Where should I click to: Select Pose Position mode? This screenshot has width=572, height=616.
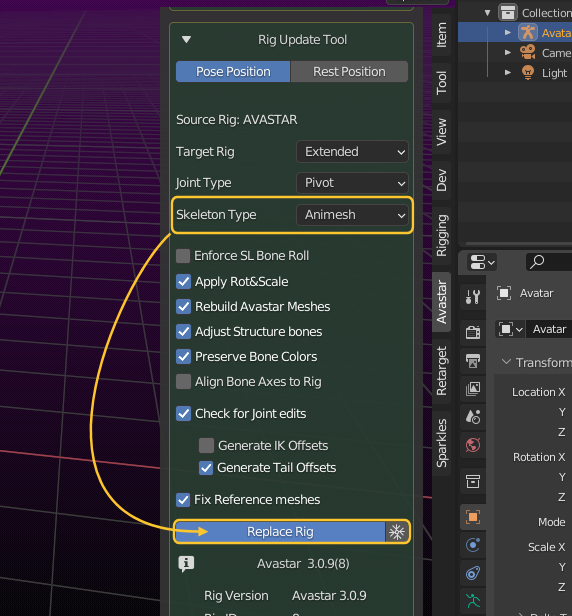pos(233,72)
